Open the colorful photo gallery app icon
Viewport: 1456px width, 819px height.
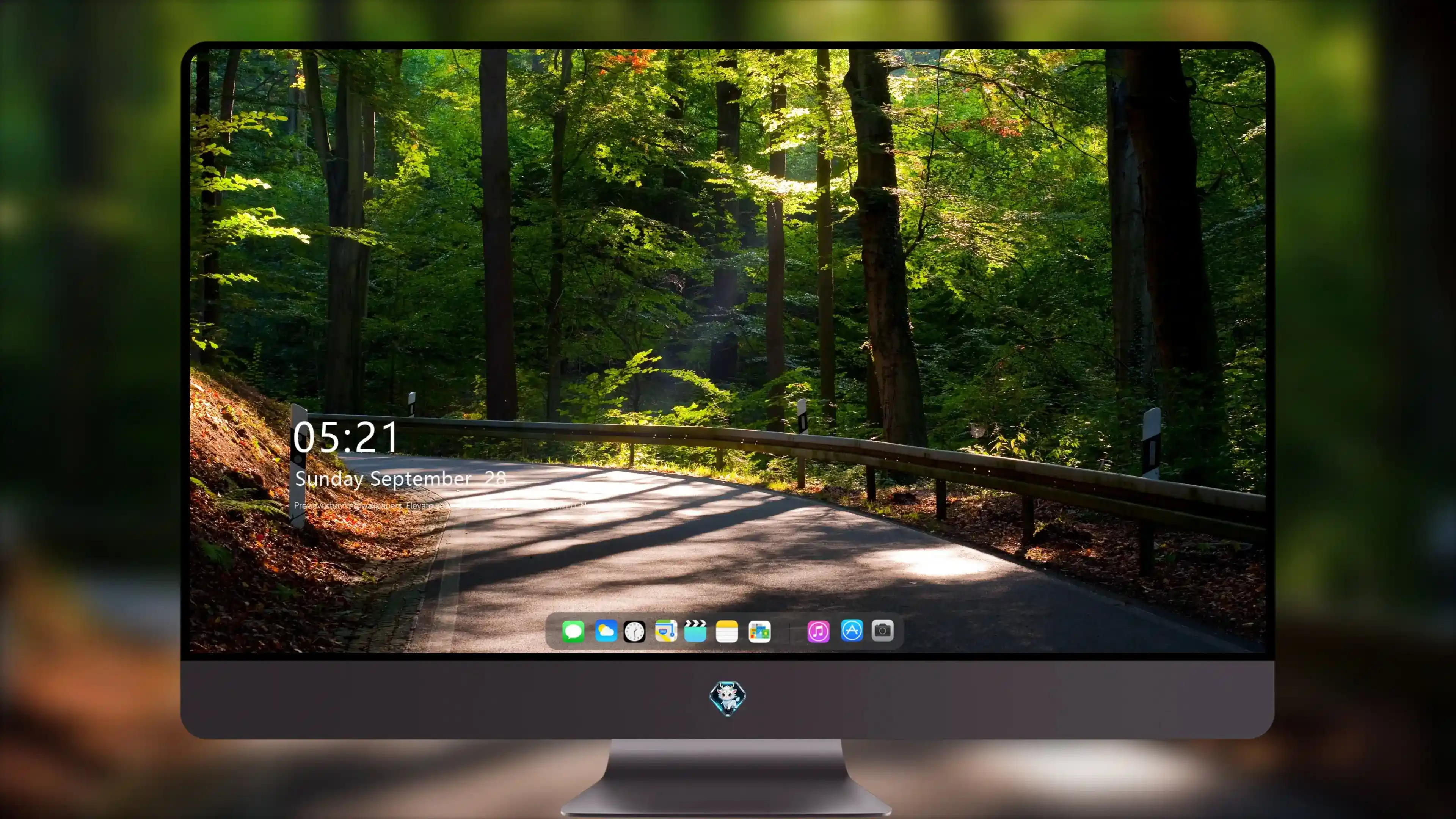click(759, 631)
